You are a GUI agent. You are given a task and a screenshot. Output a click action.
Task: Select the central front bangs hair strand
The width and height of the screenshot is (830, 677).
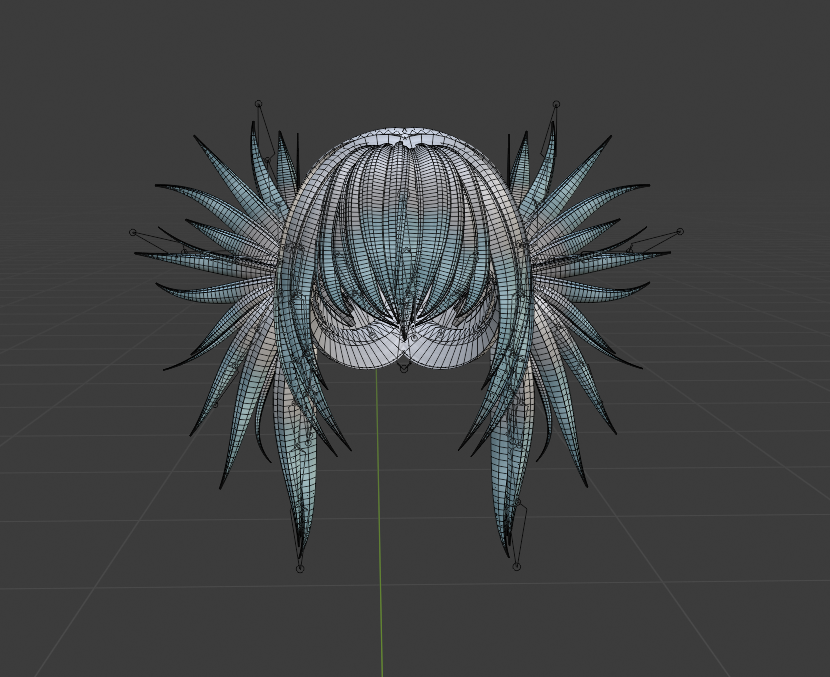pyautogui.click(x=403, y=238)
